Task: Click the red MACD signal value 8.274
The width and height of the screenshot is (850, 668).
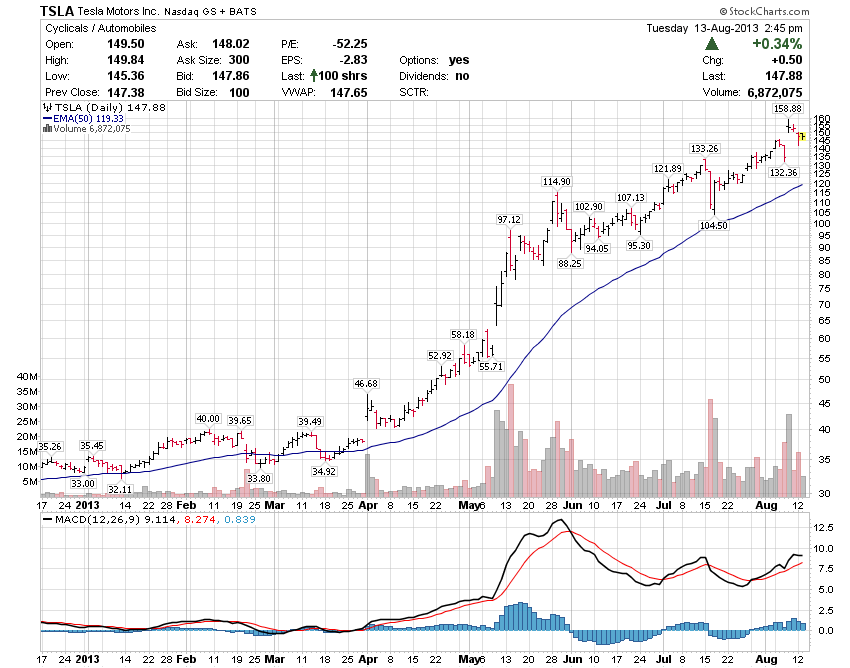Action: click(x=200, y=519)
